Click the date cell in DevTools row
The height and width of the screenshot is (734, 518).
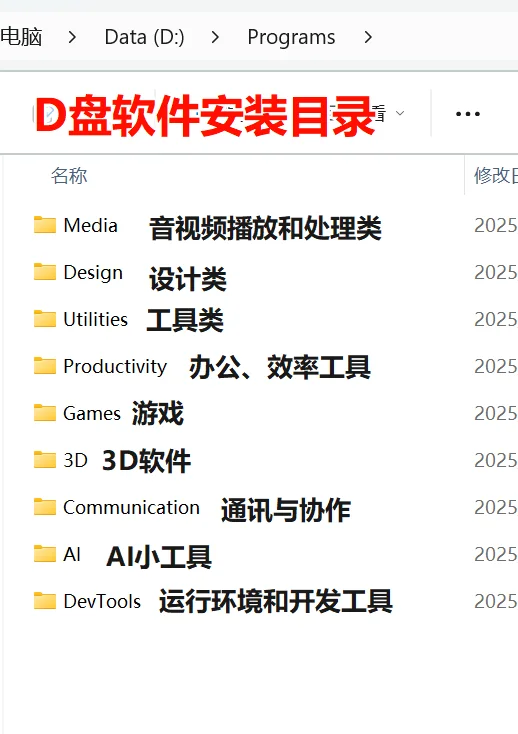click(496, 602)
